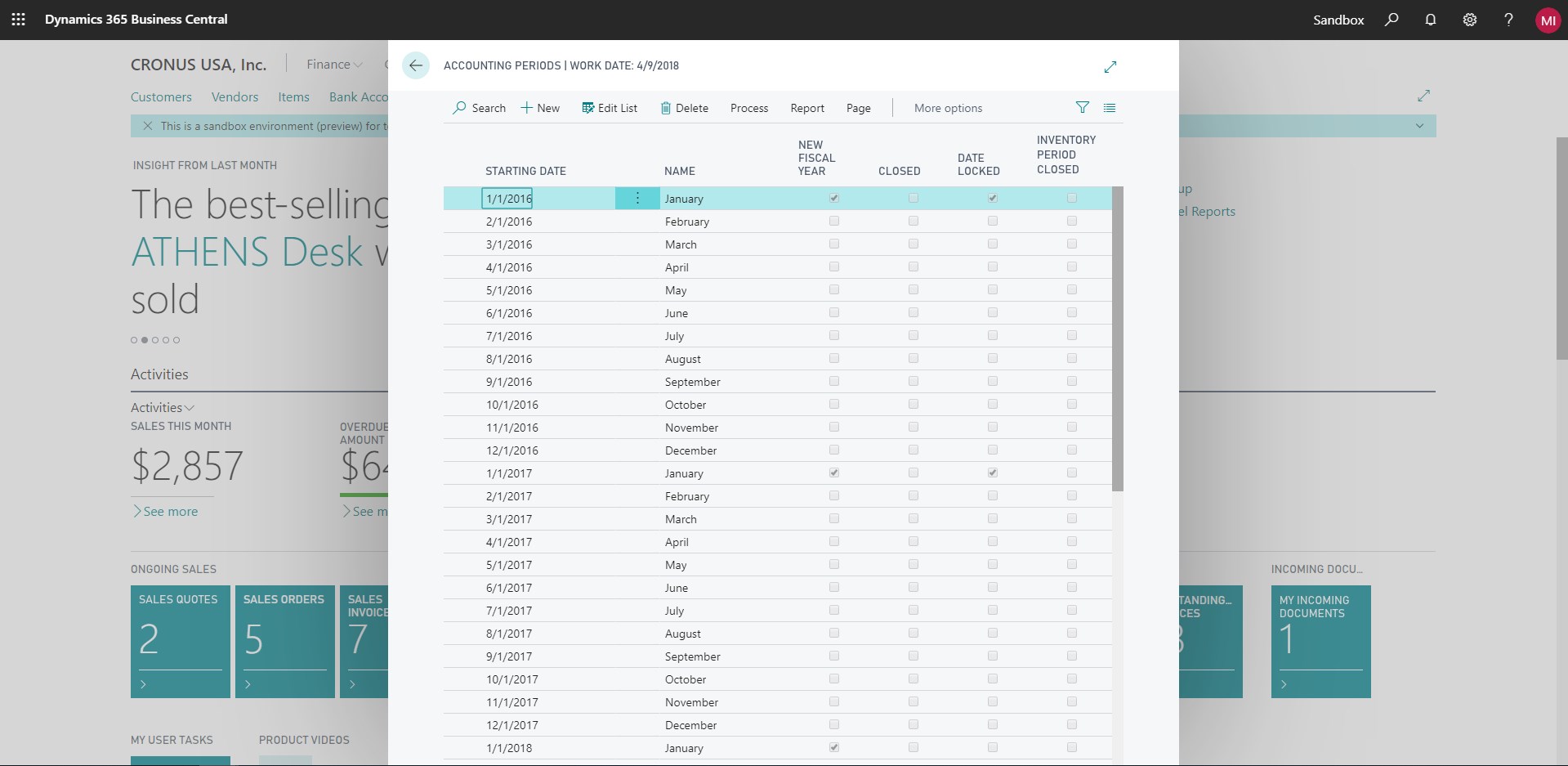Screen dimensions: 1568x766
Task: Toggle Closed checkbox for 2/1/2016
Action: point(914,221)
